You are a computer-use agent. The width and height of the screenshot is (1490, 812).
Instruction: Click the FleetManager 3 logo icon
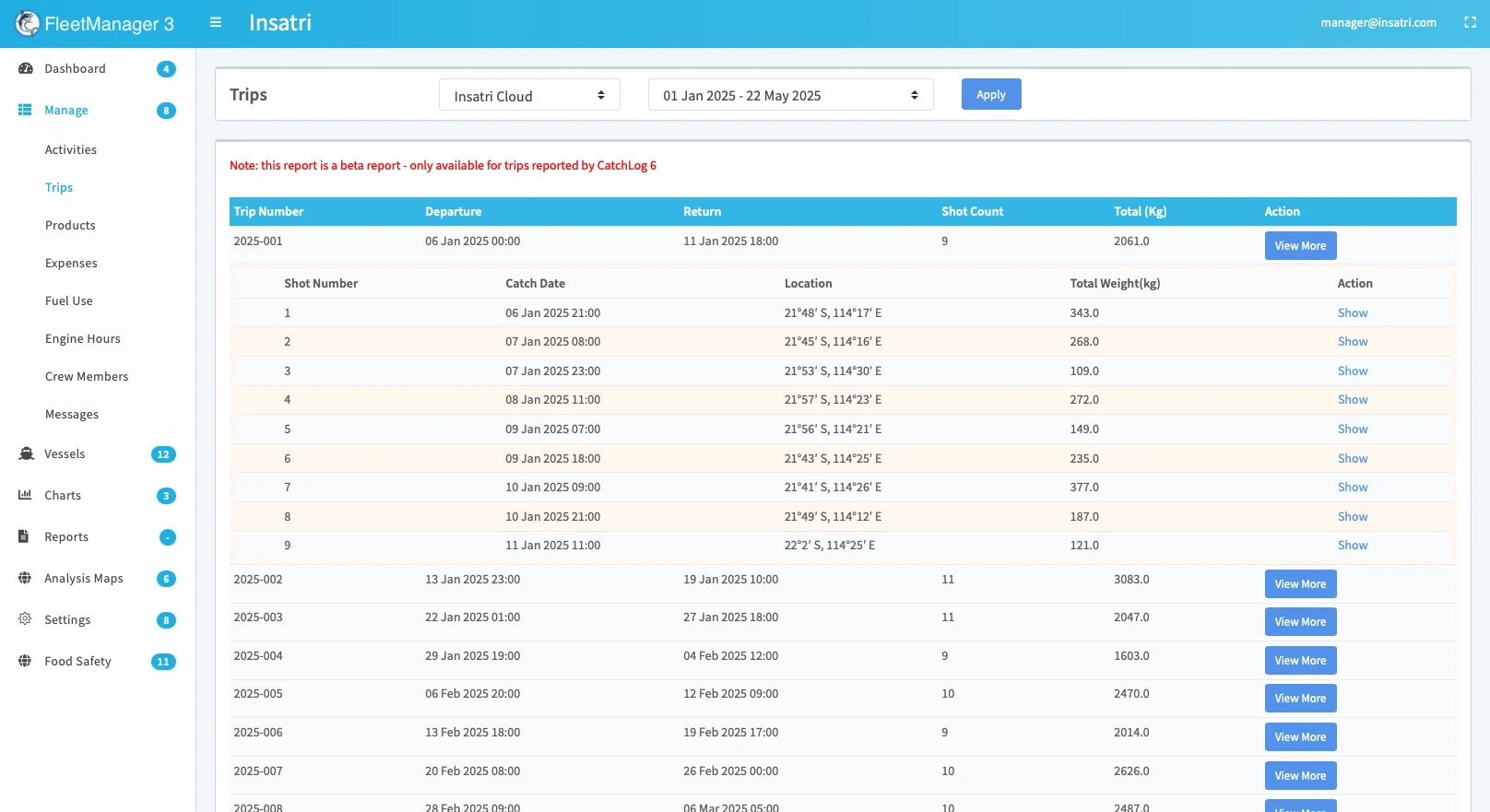28,24
